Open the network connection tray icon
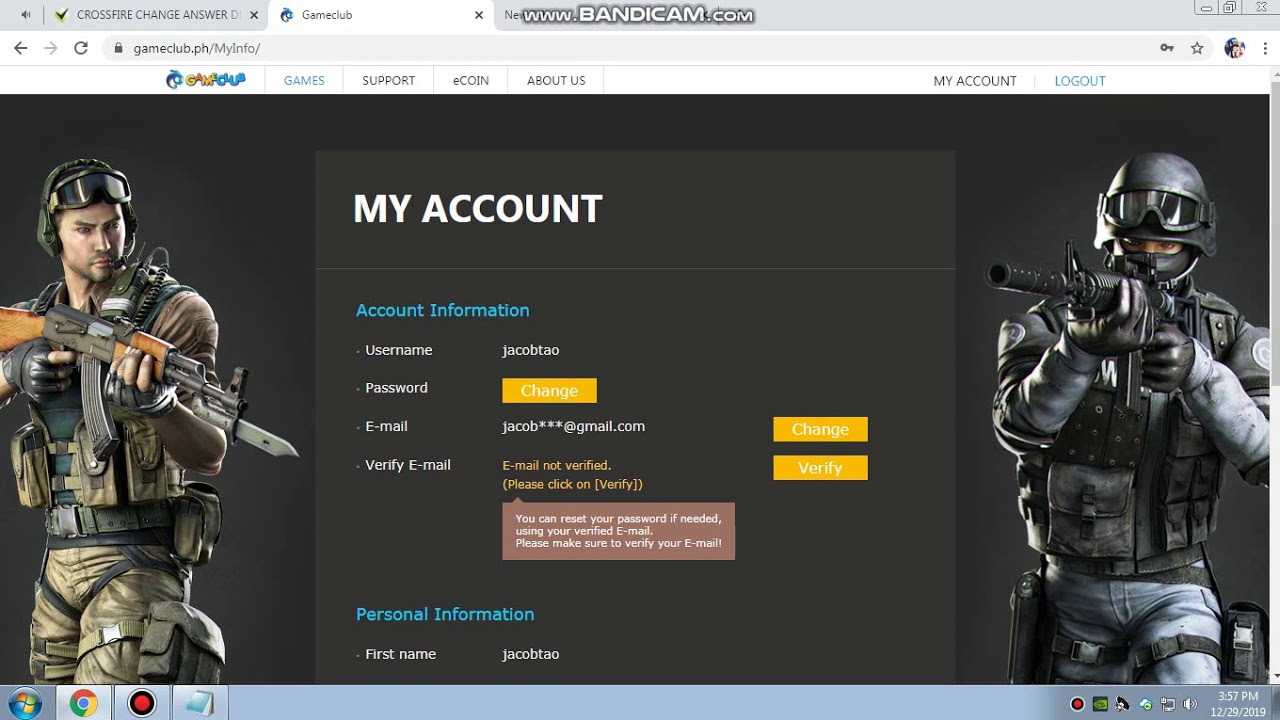1280x720 pixels. tap(1168, 704)
